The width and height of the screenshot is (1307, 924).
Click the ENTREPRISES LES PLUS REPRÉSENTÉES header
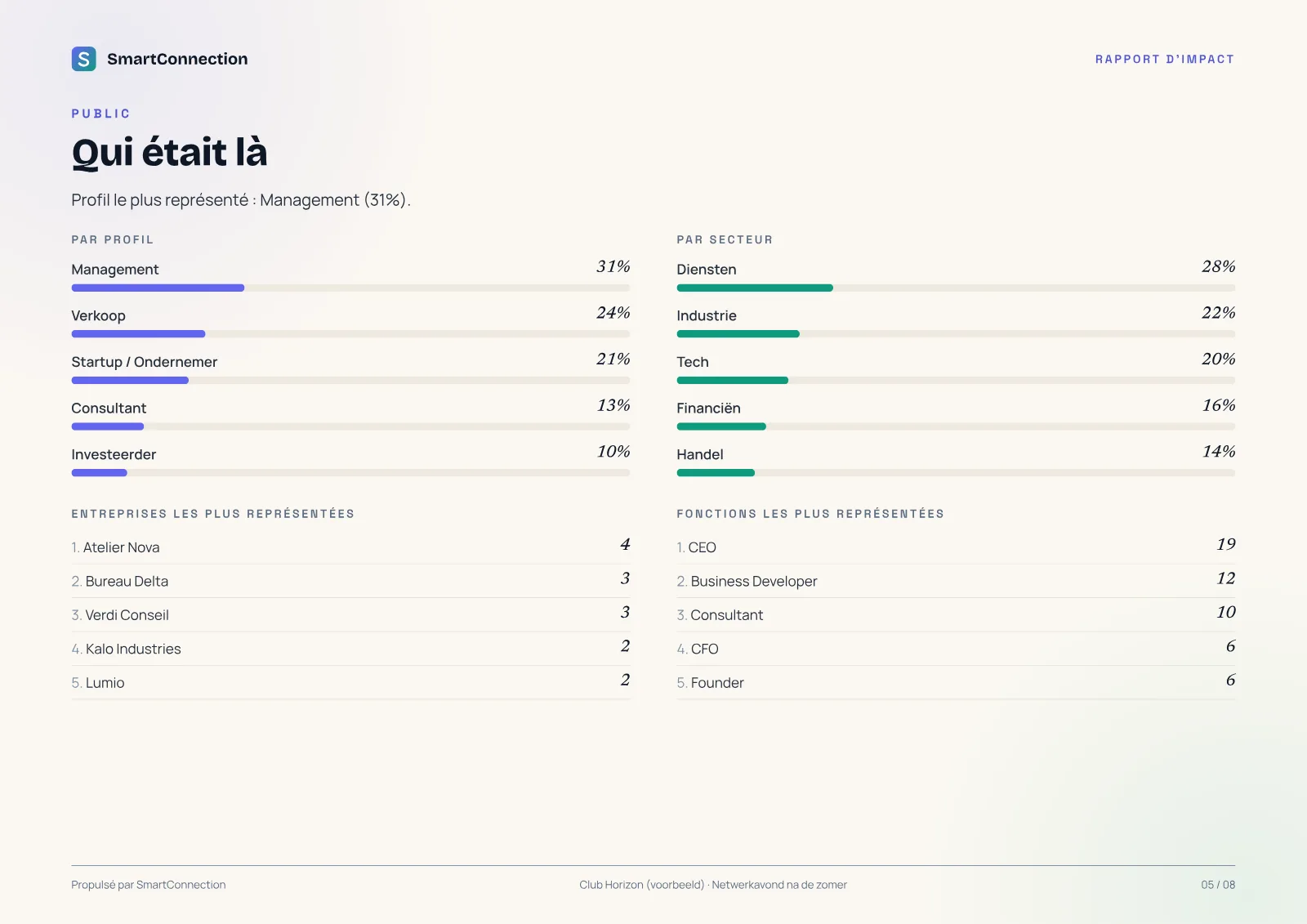(213, 514)
